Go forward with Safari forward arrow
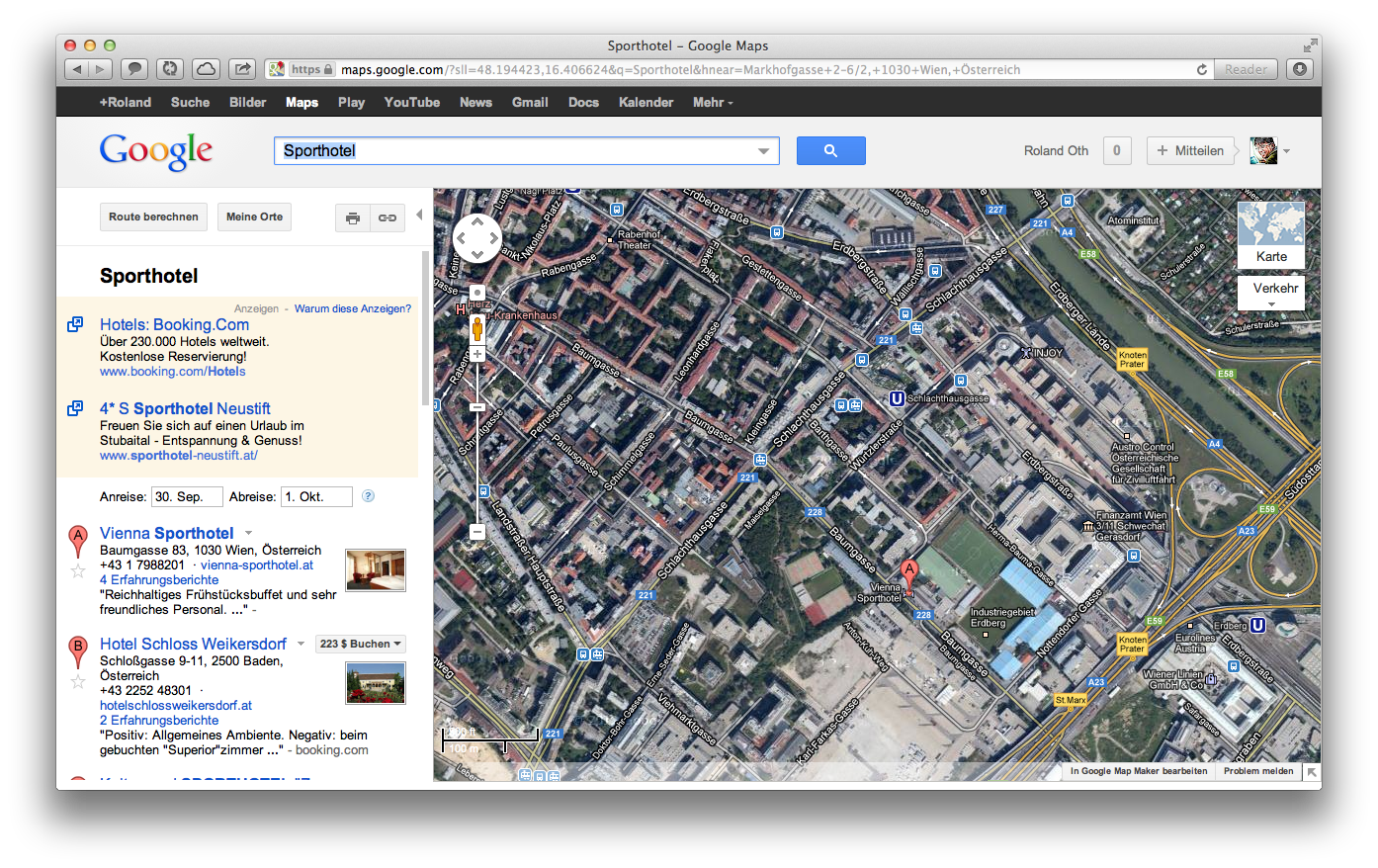 101,69
